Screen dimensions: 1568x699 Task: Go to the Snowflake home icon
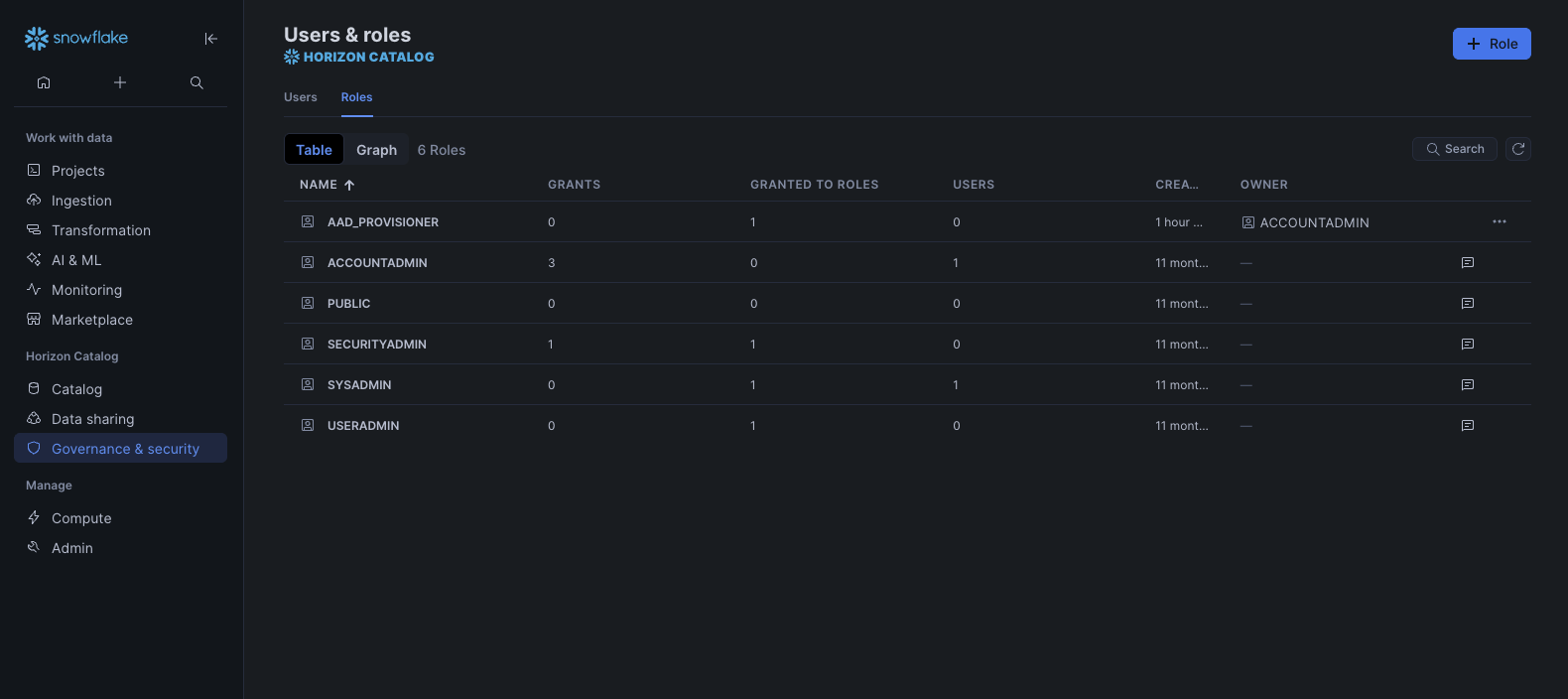[x=44, y=82]
